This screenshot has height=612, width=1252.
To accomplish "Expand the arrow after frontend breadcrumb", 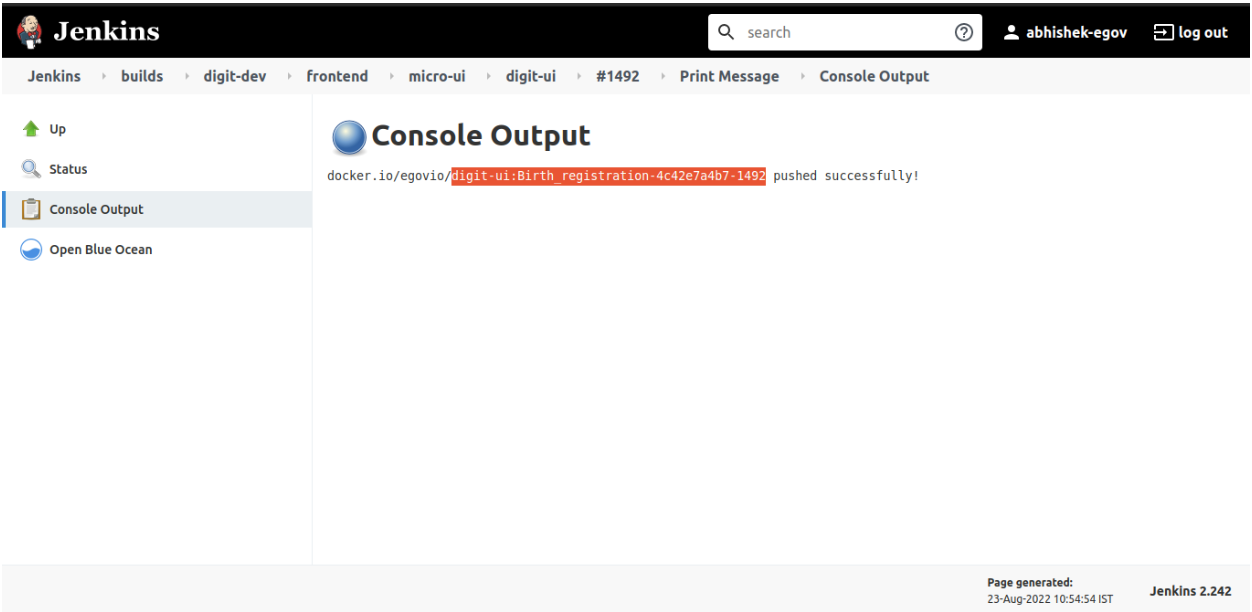I will pyautogui.click(x=391, y=77).
